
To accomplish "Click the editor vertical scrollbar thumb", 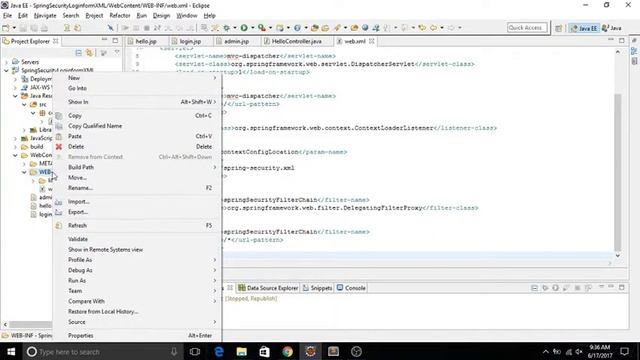I will (x=618, y=171).
